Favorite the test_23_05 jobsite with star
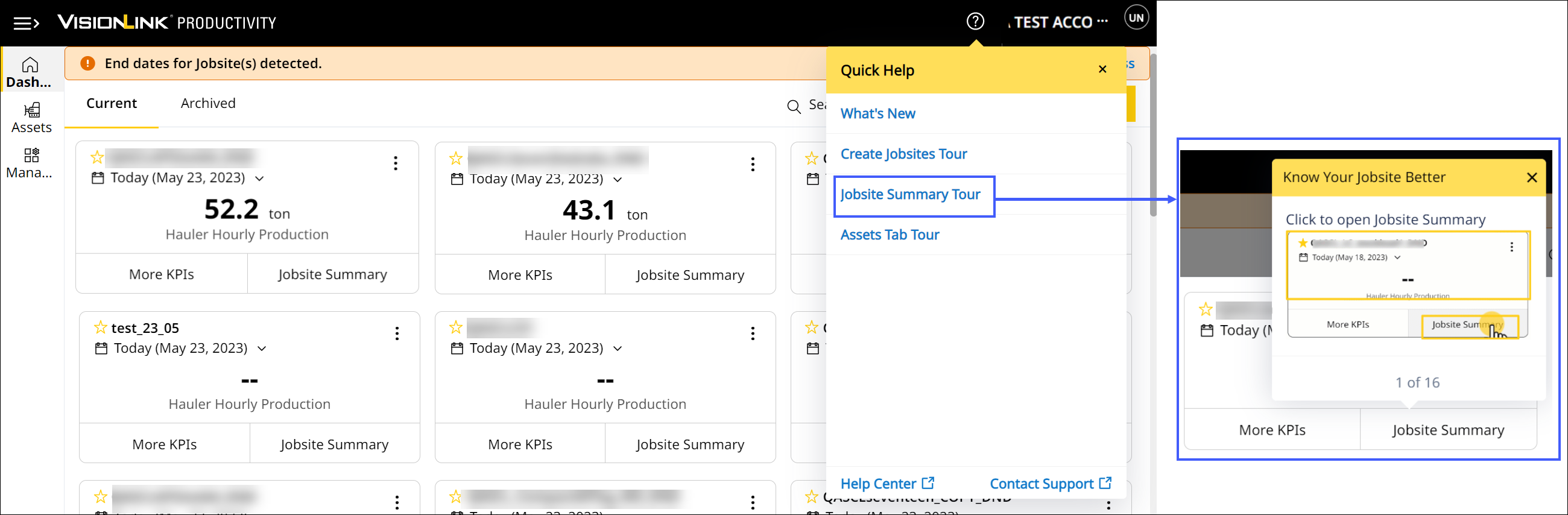 pos(101,328)
